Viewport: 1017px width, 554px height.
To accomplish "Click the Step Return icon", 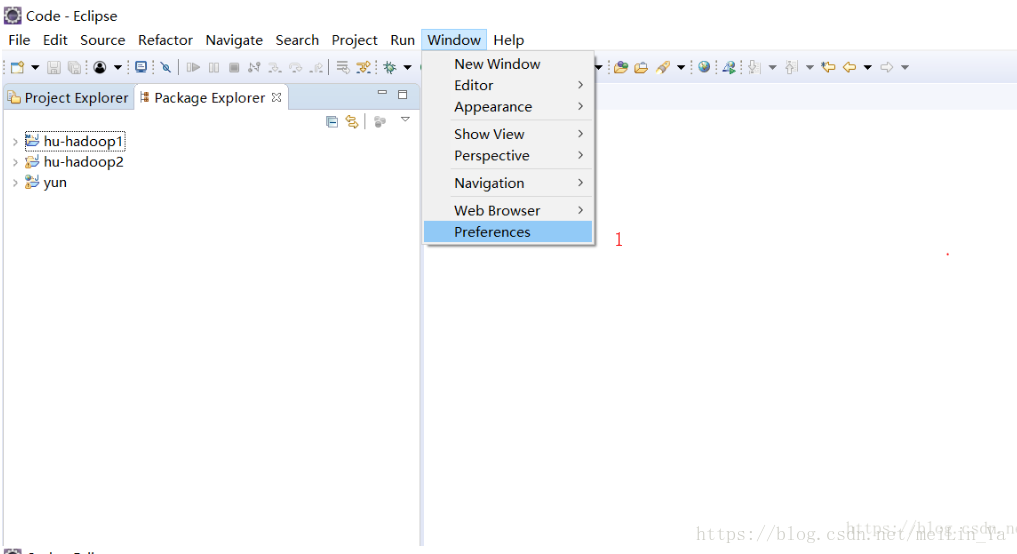I will pyautogui.click(x=317, y=67).
